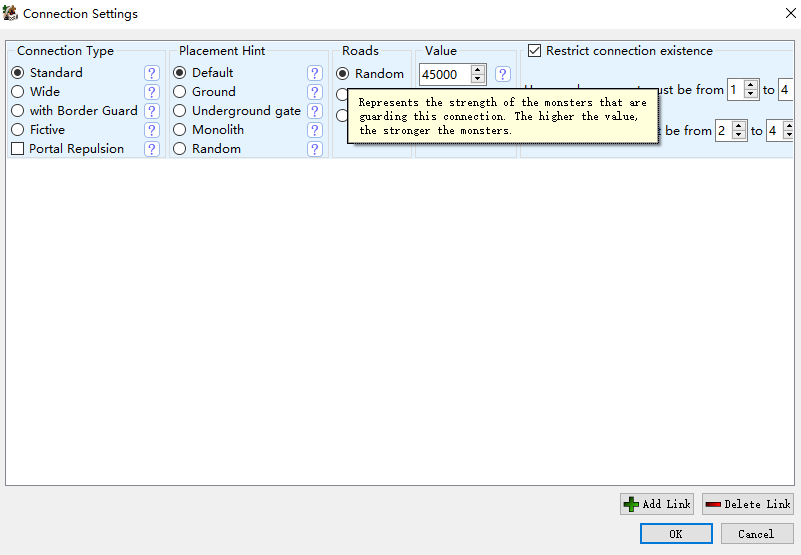Choose Underground gate placement hint
801x555 pixels.
point(180,111)
